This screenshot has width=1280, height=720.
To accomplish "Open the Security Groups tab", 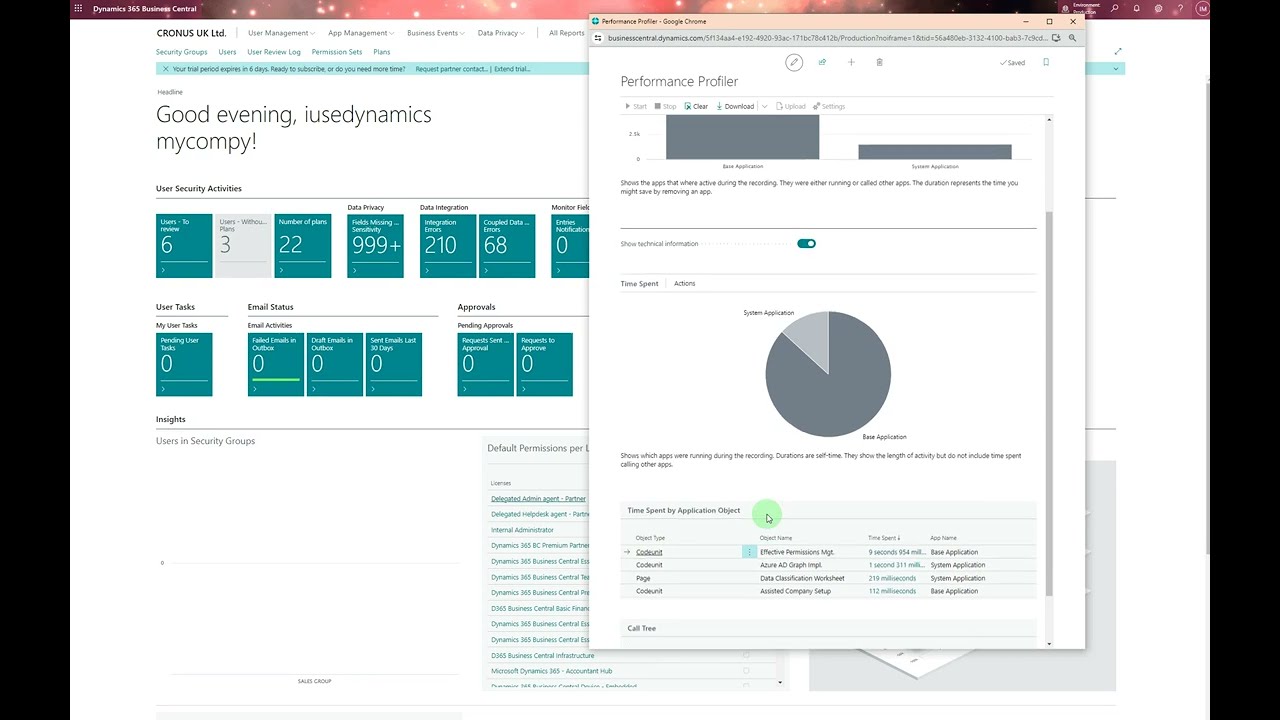I will (x=181, y=52).
